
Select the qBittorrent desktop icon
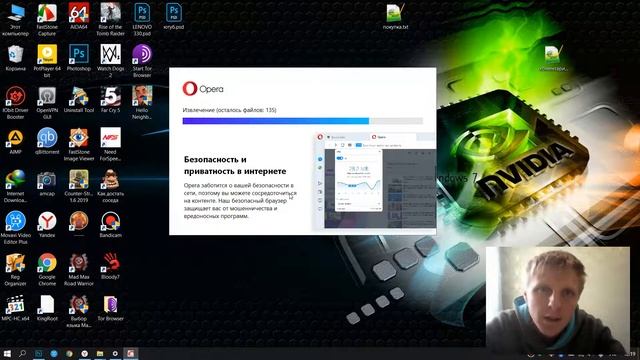point(47,141)
